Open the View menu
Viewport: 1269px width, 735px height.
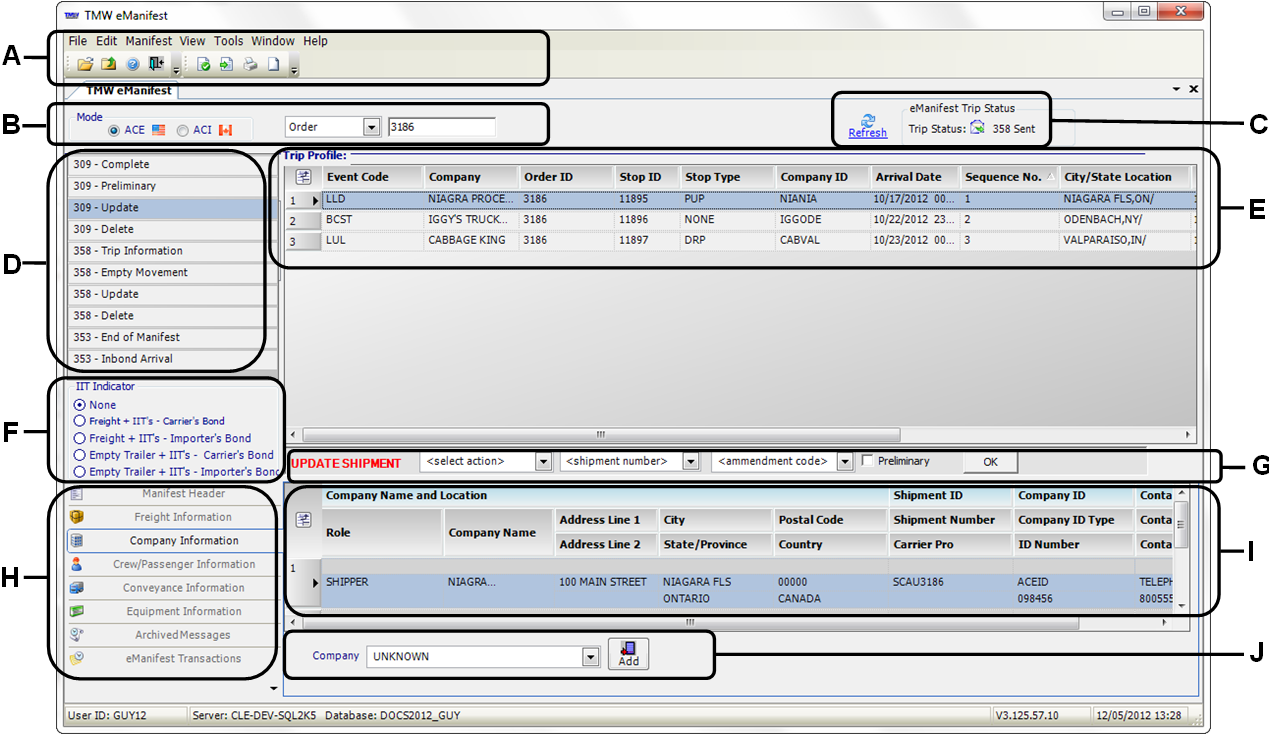pos(193,41)
